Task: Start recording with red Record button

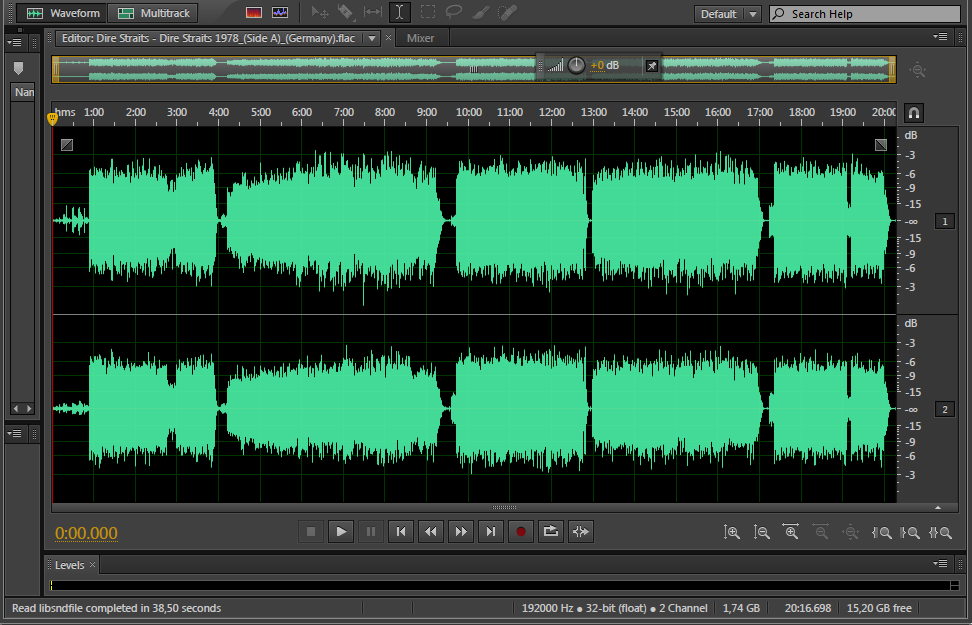Action: click(x=521, y=531)
